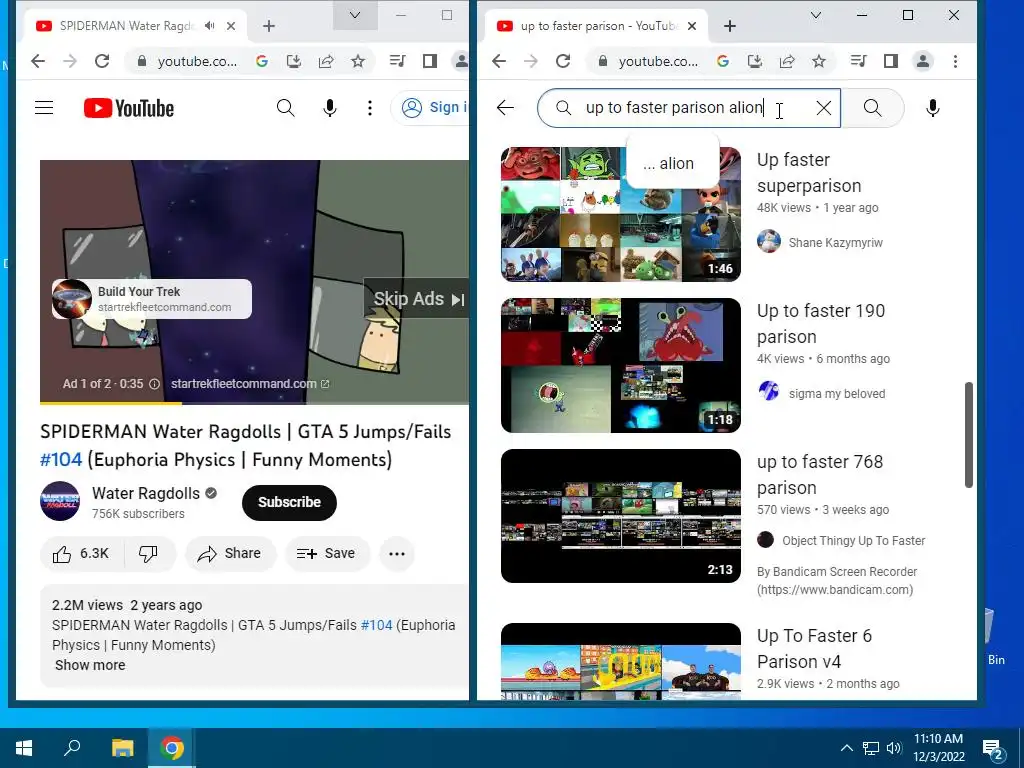Open tab search dropdown in left window
Viewport: 1024px width, 768px height.
click(x=355, y=15)
